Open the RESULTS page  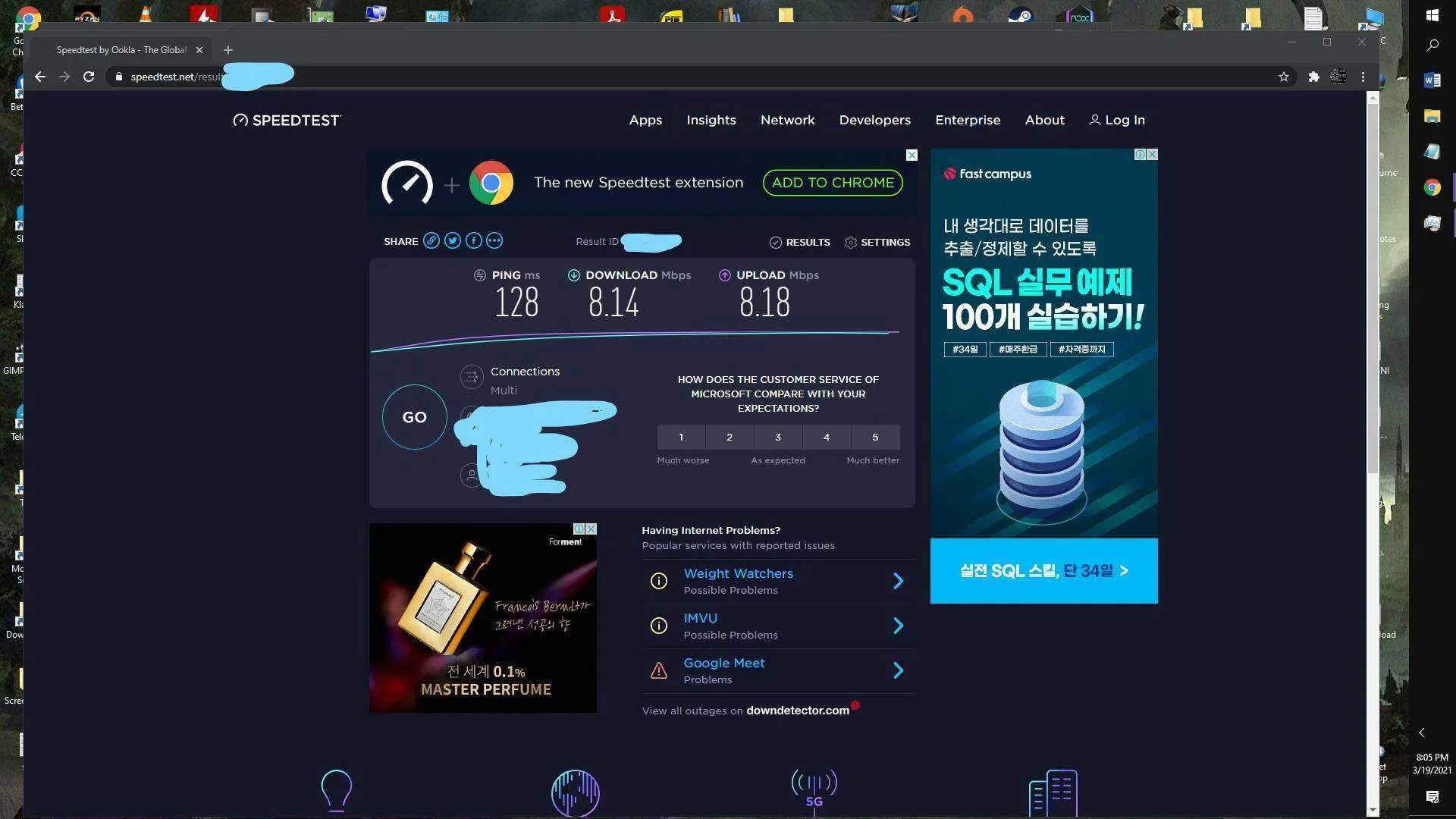[800, 242]
